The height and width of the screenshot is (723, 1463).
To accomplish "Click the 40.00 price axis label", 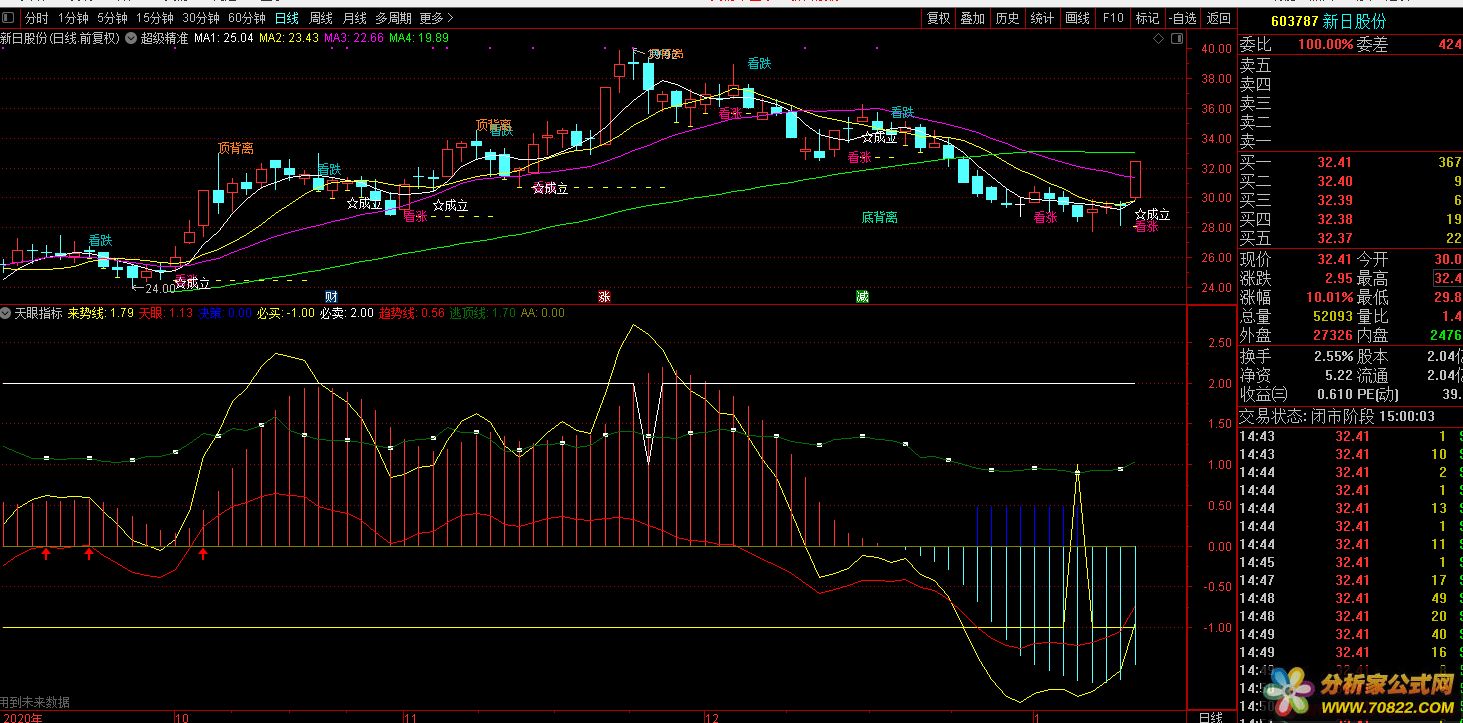I will coord(1216,48).
